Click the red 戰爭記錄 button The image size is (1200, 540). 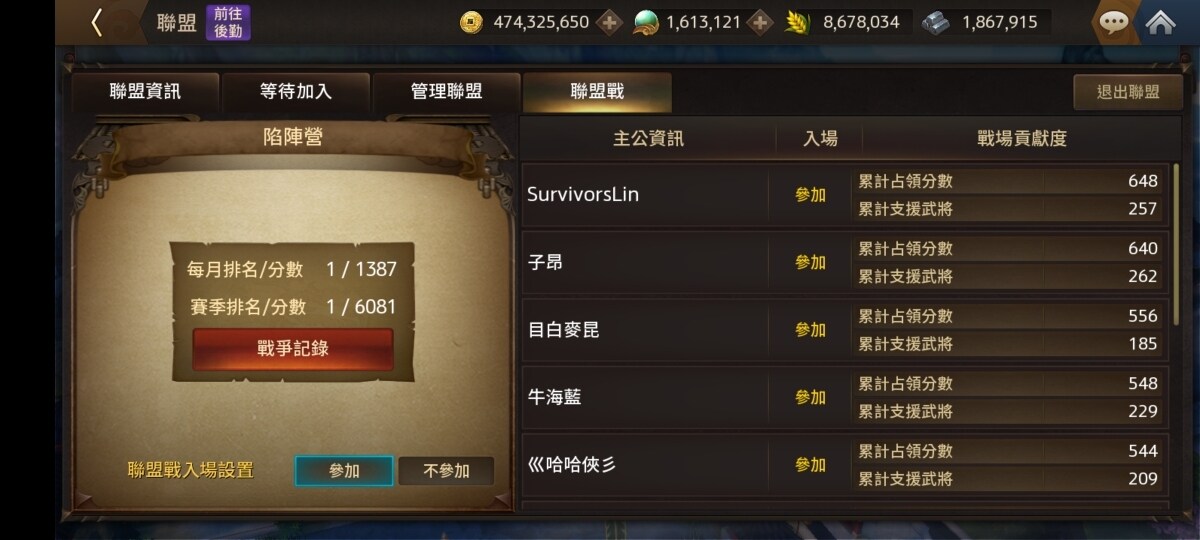(293, 349)
